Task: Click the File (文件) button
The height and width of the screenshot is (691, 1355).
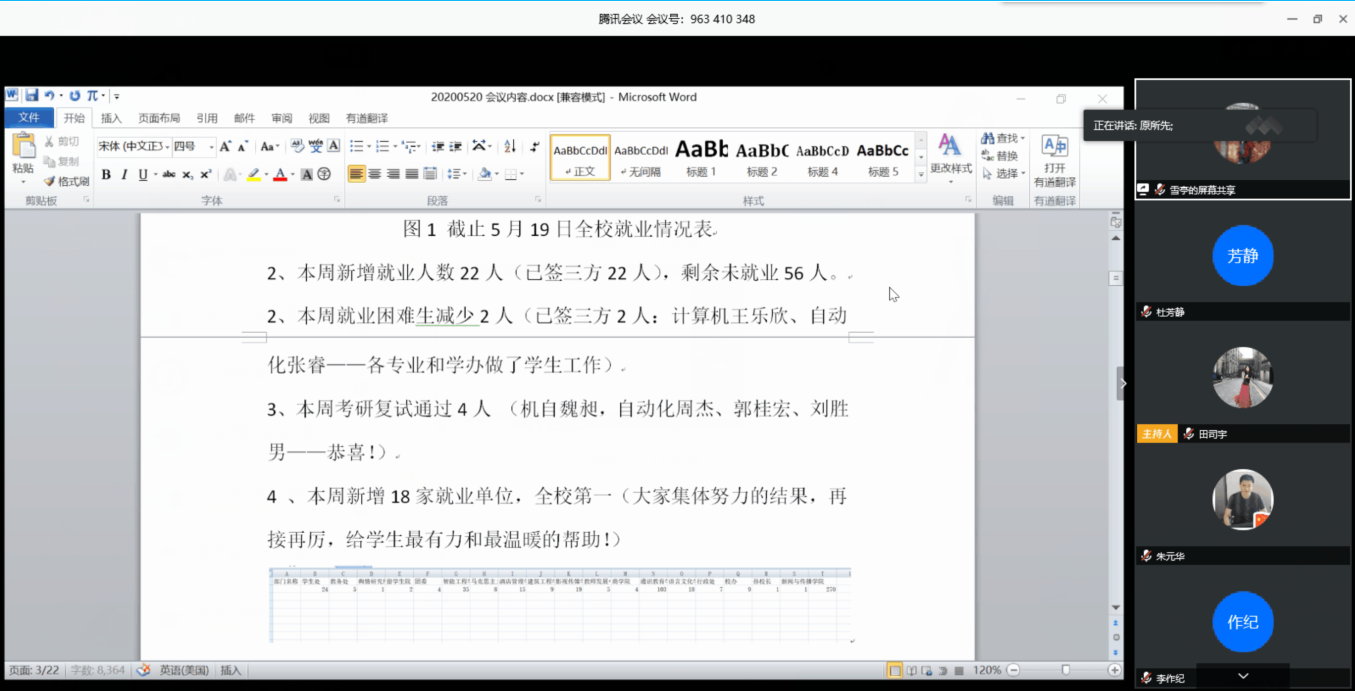Action: point(29,118)
